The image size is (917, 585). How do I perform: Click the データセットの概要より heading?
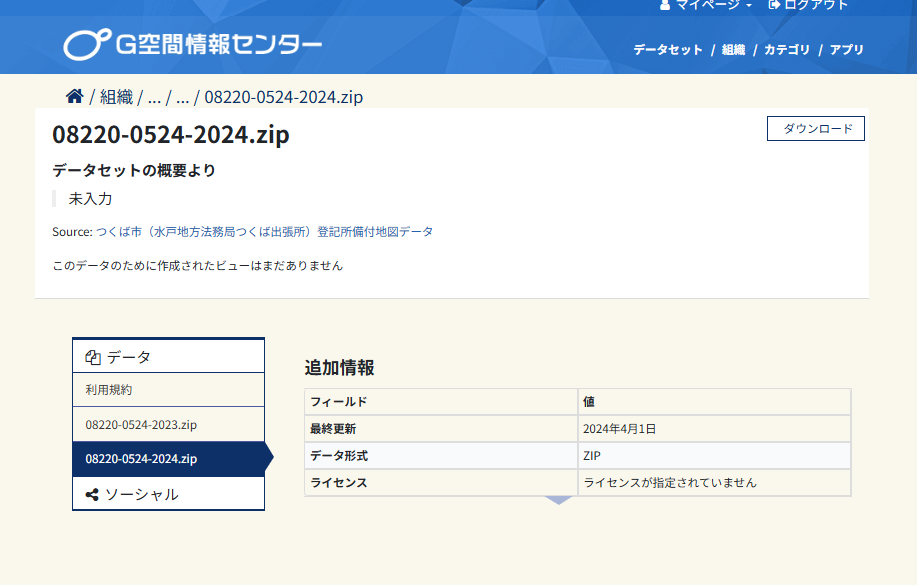coord(134,170)
